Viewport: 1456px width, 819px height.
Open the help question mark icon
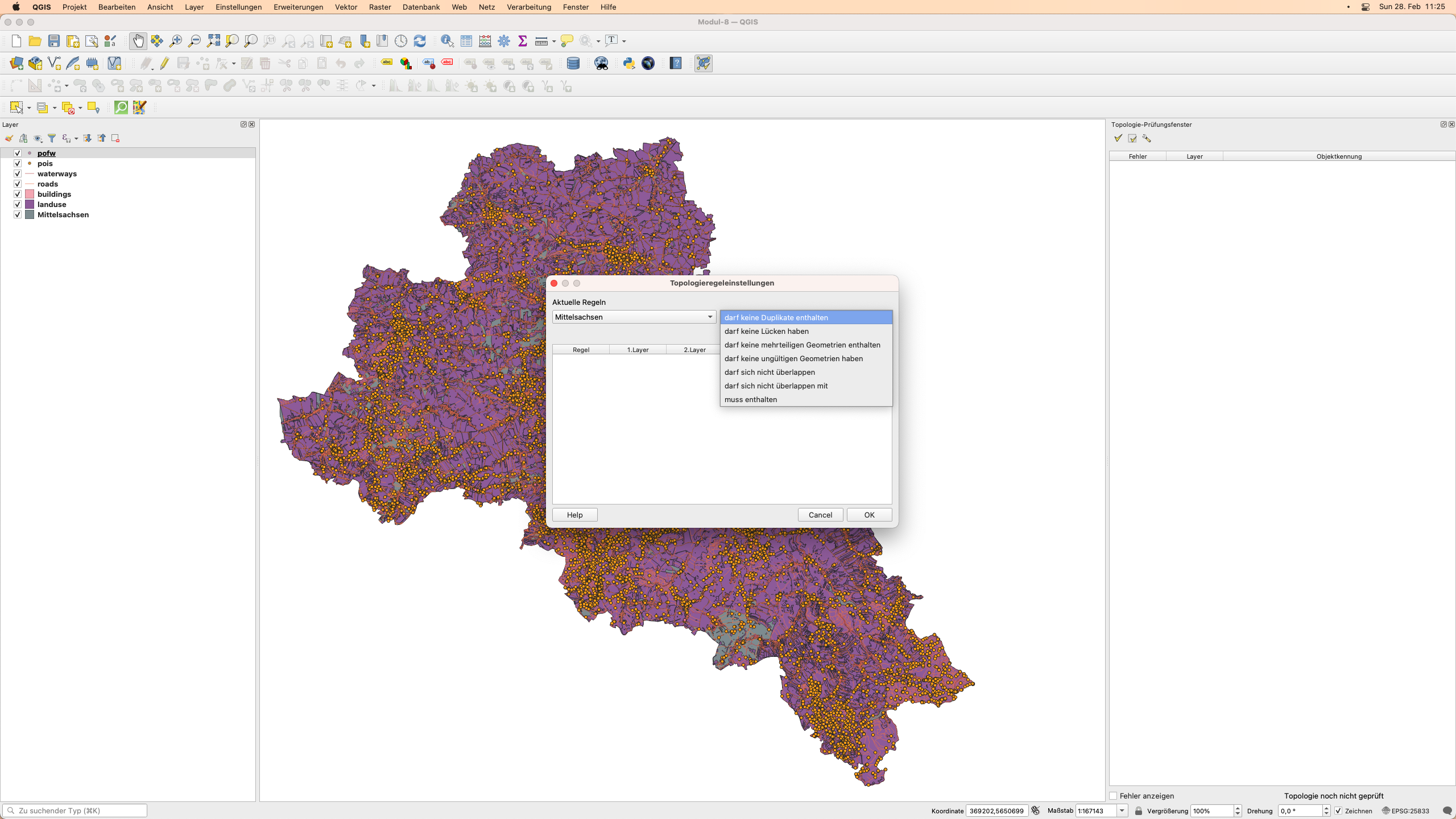[x=676, y=63]
